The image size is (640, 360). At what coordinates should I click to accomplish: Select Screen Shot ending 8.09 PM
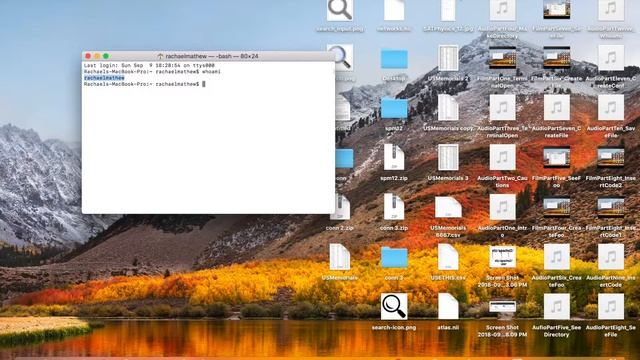(x=502, y=306)
